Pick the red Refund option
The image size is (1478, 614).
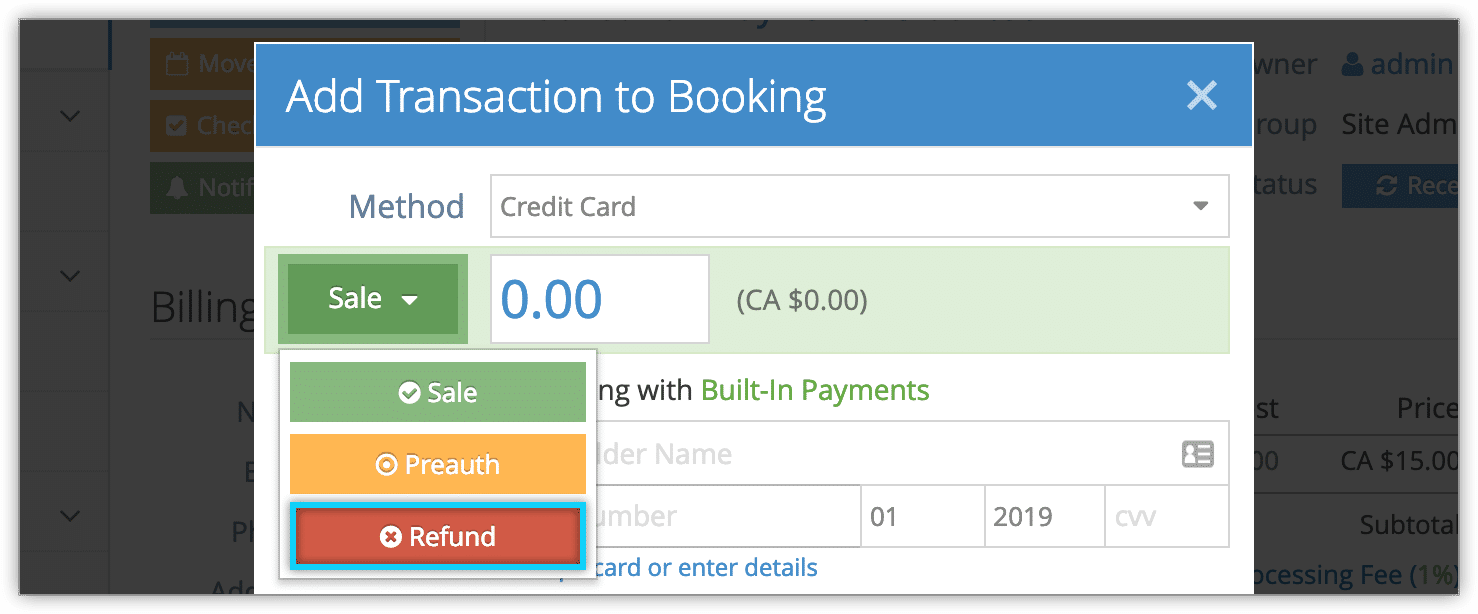[x=436, y=537]
